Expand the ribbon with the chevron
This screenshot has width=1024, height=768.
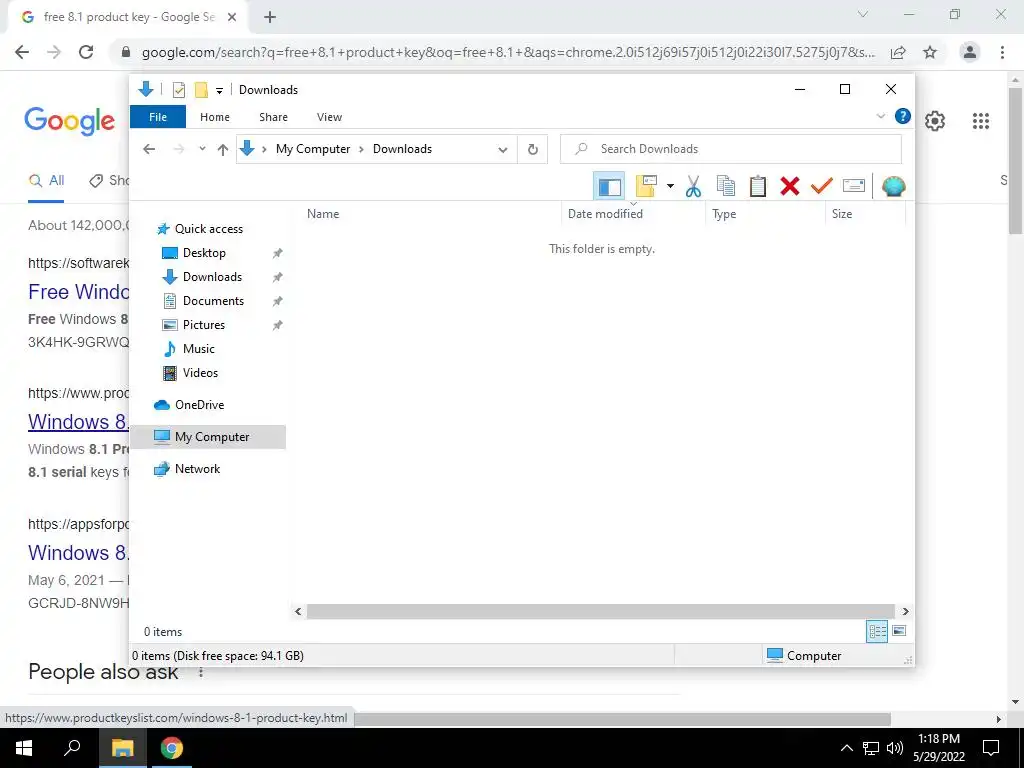pyautogui.click(x=880, y=116)
